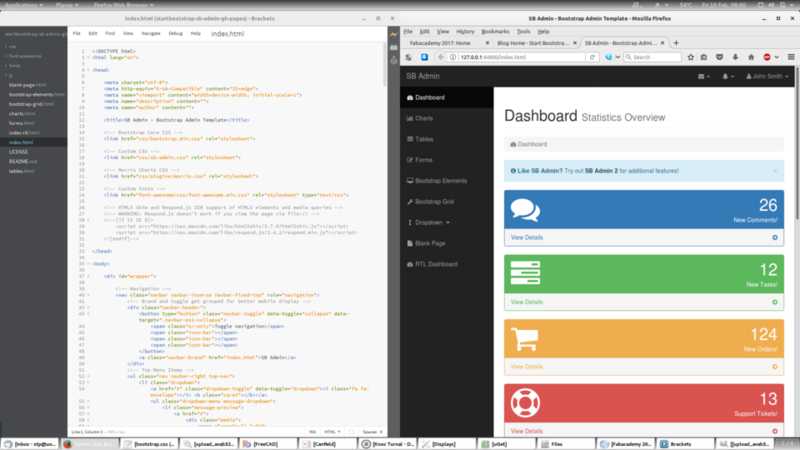Open a new Firefox tab with plus
The height and width of the screenshot is (450, 800).
pyautogui.click(x=676, y=43)
